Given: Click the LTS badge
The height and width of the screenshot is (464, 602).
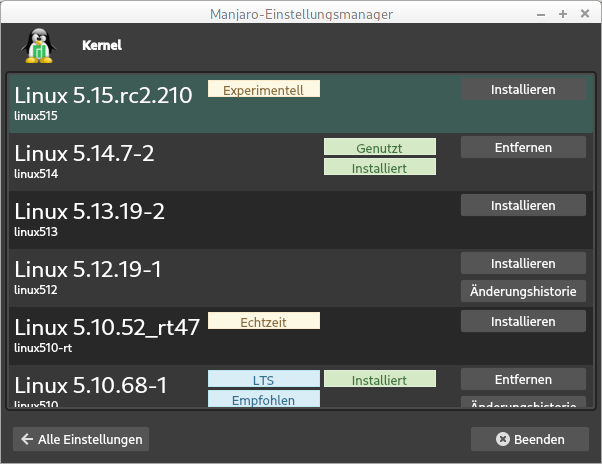Looking at the screenshot, I should click(x=264, y=378).
